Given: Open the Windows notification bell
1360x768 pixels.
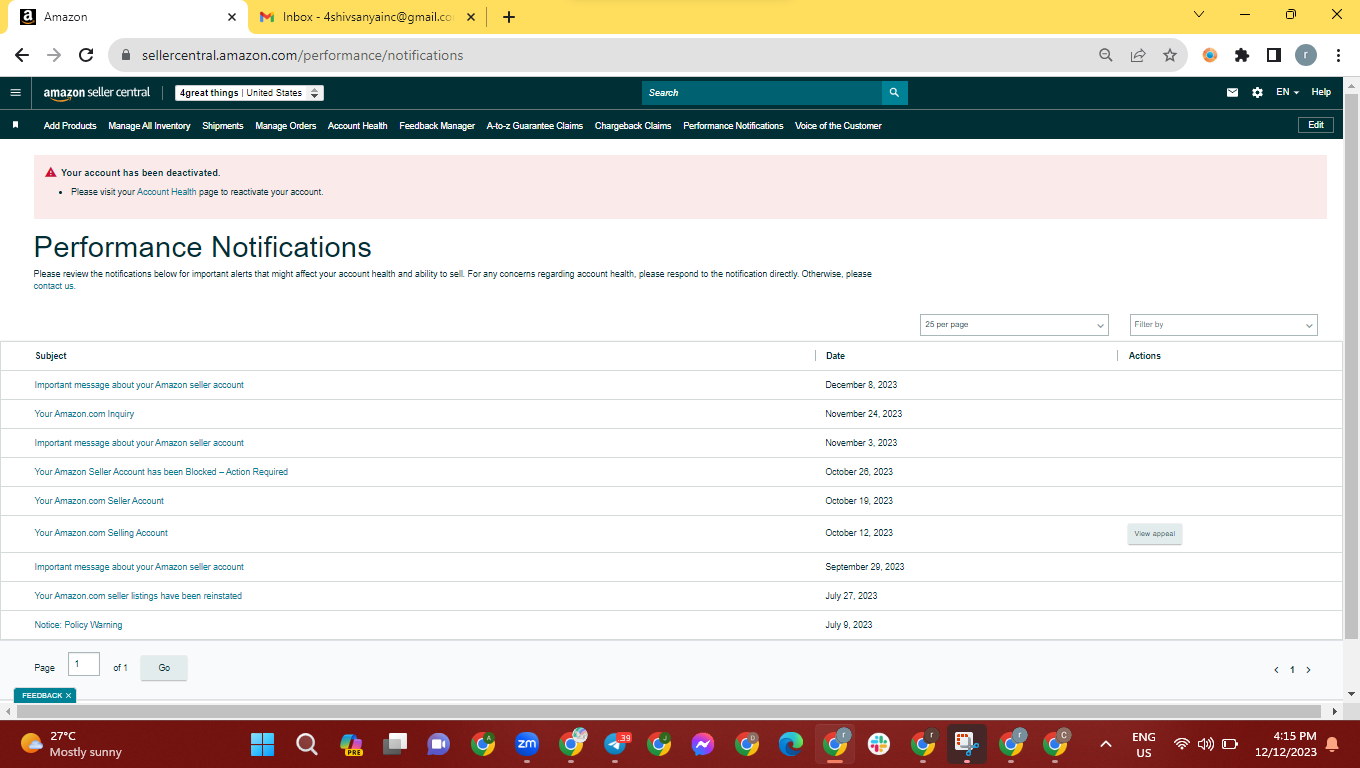Looking at the screenshot, I should tap(1332, 744).
